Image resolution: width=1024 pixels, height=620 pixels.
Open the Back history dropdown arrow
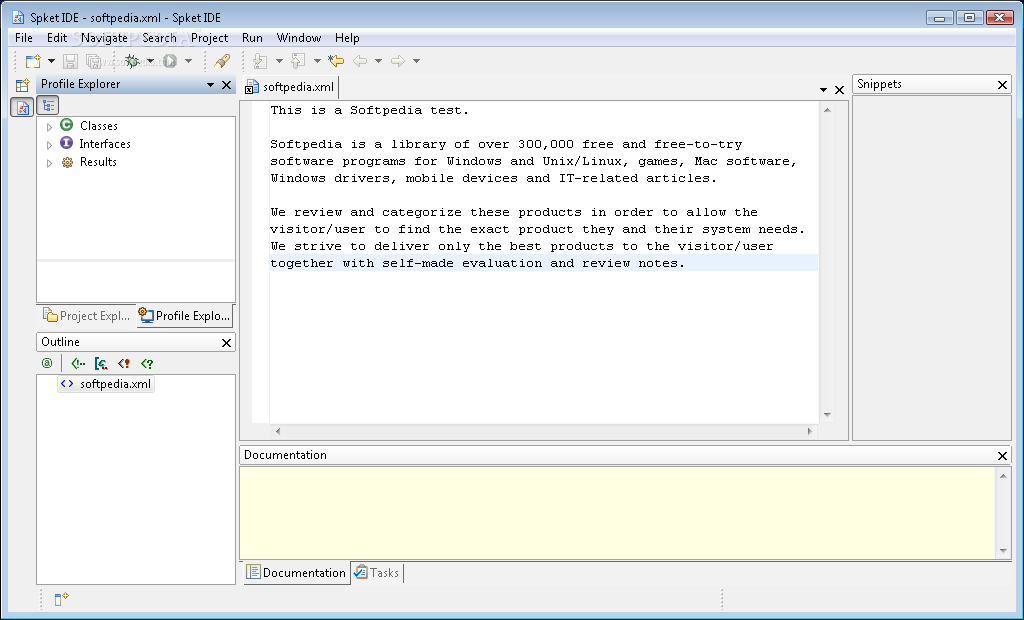pos(378,61)
